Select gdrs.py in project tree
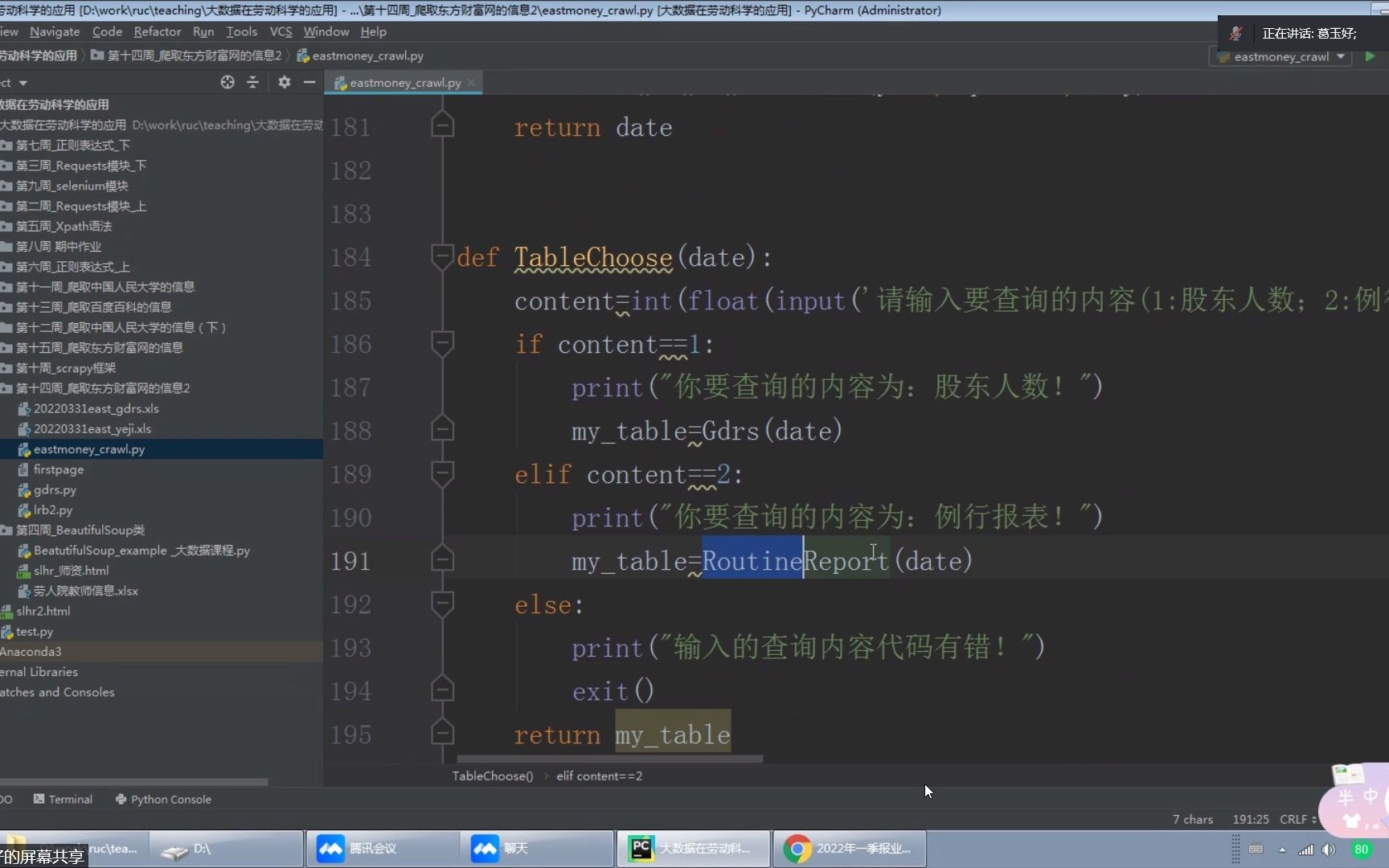The image size is (1389, 868). pos(55,489)
